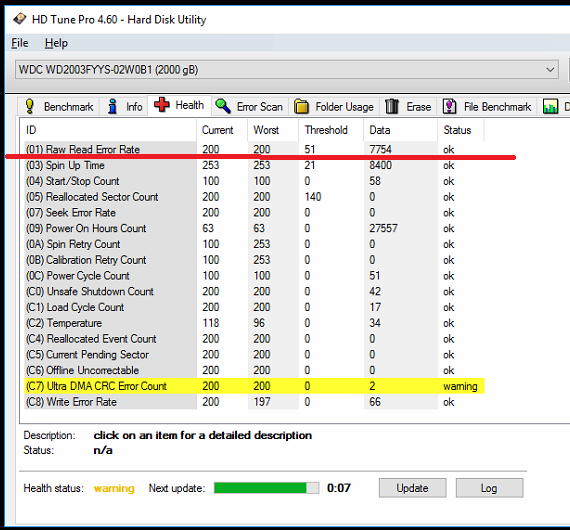Click the Log button
This screenshot has width=570, height=530.
click(x=489, y=488)
